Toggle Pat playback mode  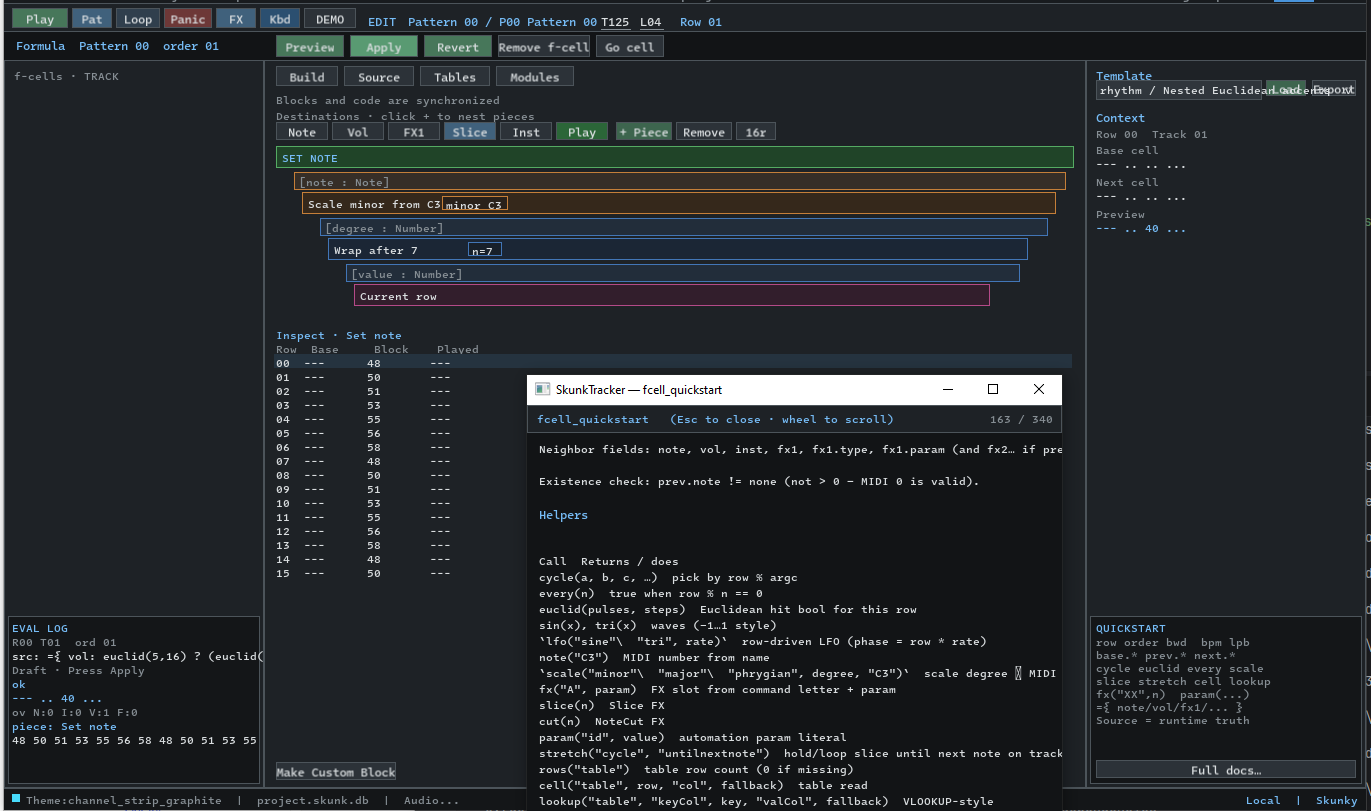point(91,19)
